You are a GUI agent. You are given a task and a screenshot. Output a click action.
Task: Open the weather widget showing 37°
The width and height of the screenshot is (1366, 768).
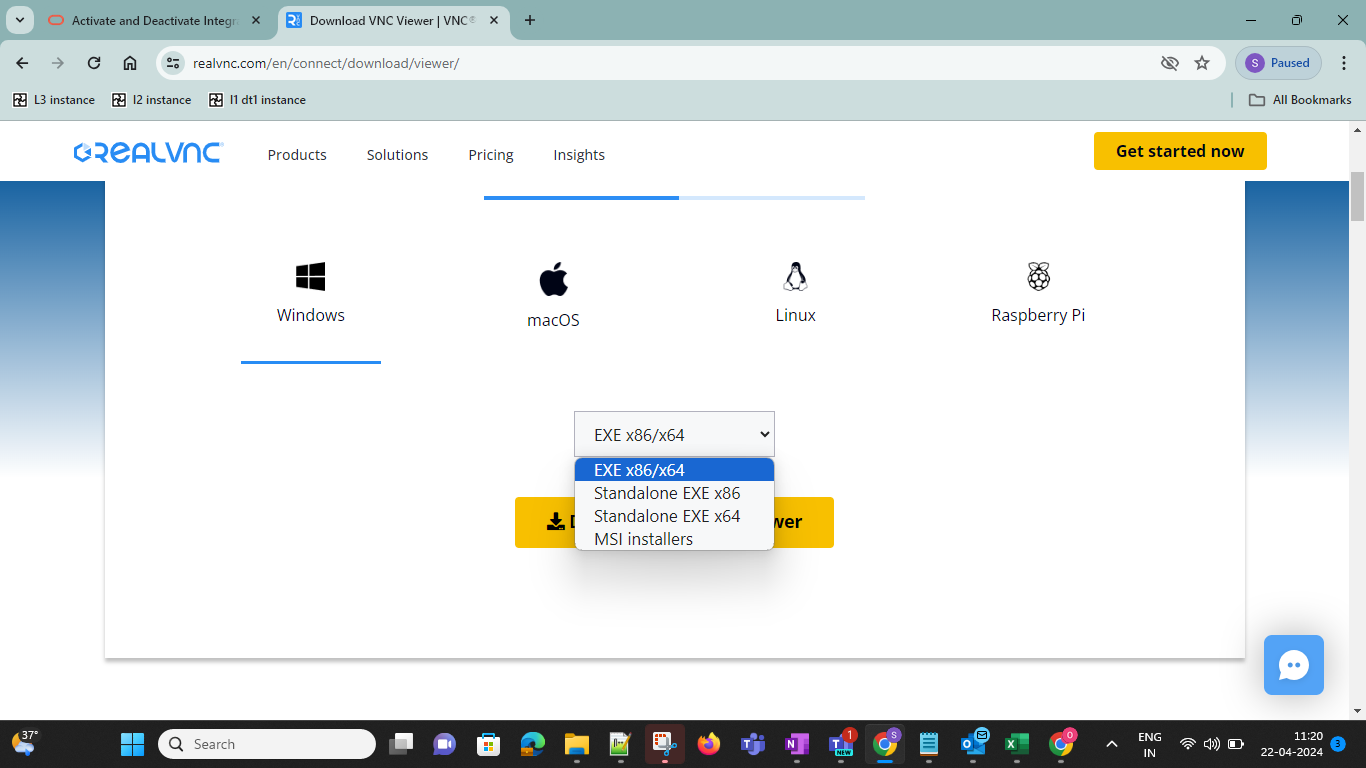[25, 743]
